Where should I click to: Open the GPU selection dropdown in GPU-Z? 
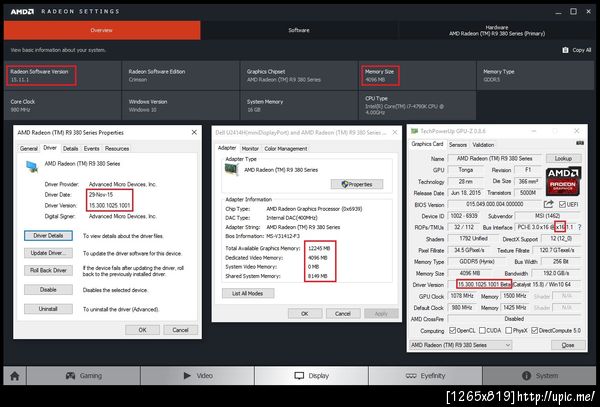click(460, 345)
